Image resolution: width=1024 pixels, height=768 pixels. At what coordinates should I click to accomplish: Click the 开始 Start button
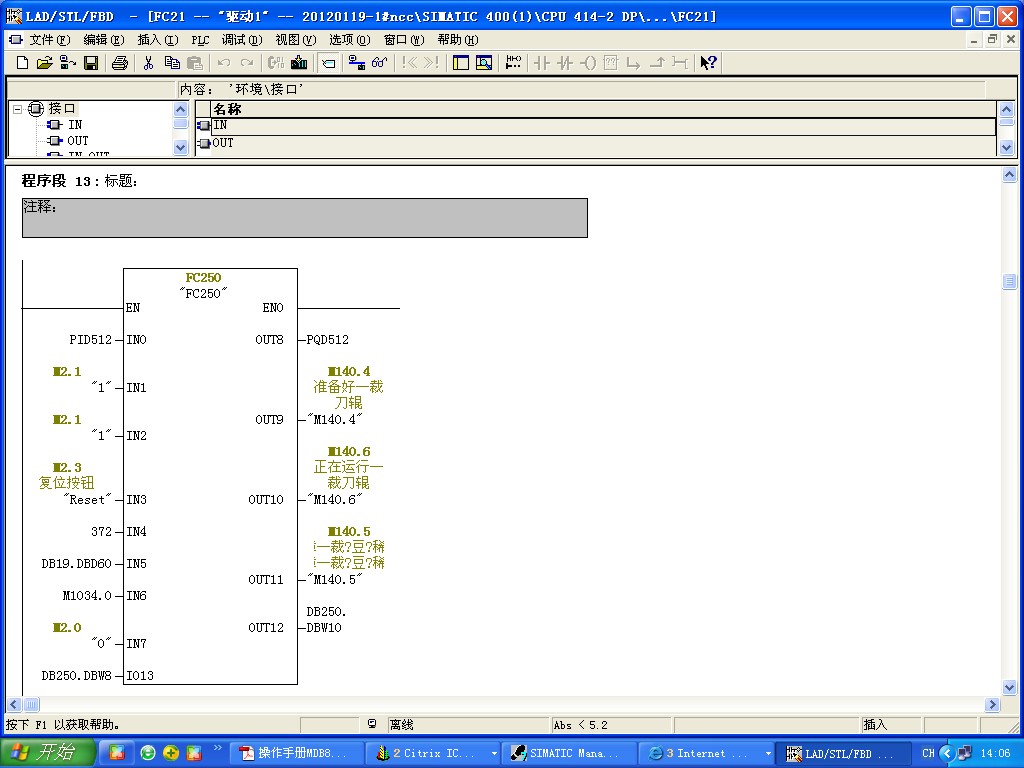coord(47,753)
